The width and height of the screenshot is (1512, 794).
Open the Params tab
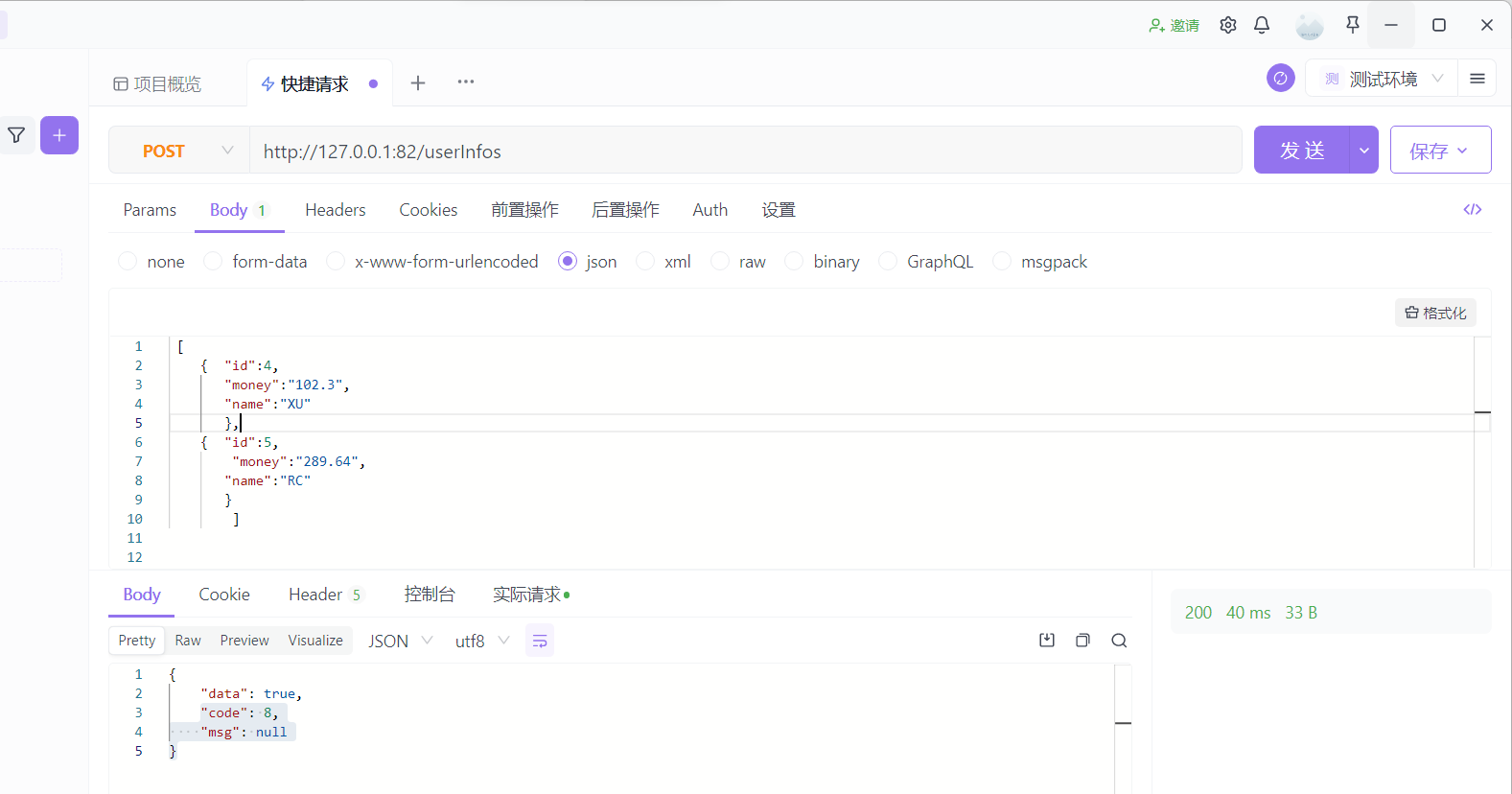pos(150,210)
